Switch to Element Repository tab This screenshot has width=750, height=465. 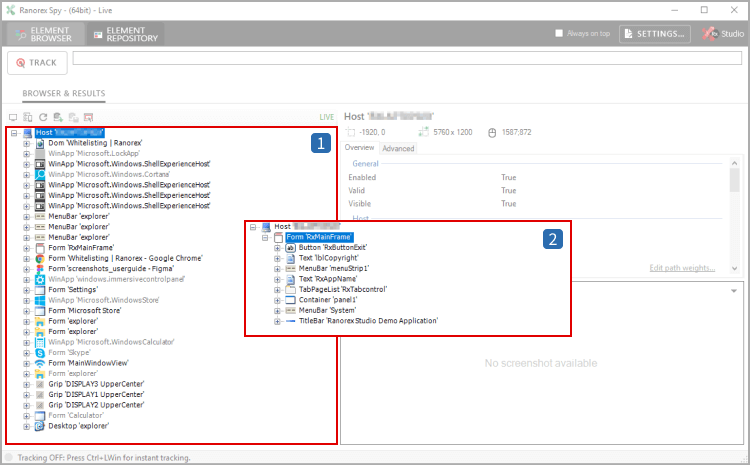pos(126,34)
